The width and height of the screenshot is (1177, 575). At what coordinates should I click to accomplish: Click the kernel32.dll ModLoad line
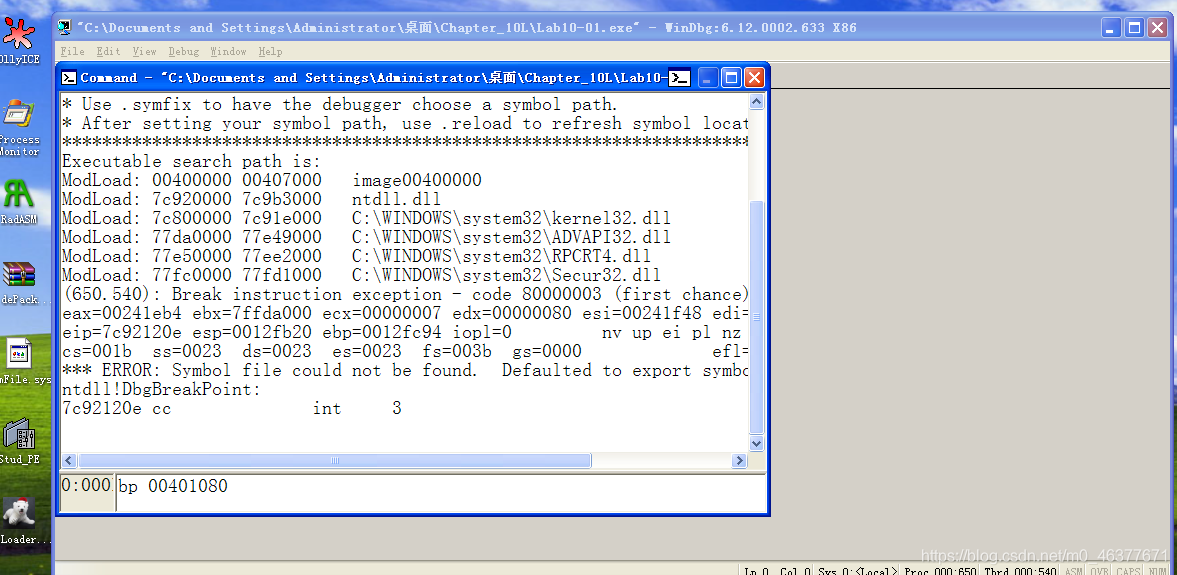click(x=366, y=218)
